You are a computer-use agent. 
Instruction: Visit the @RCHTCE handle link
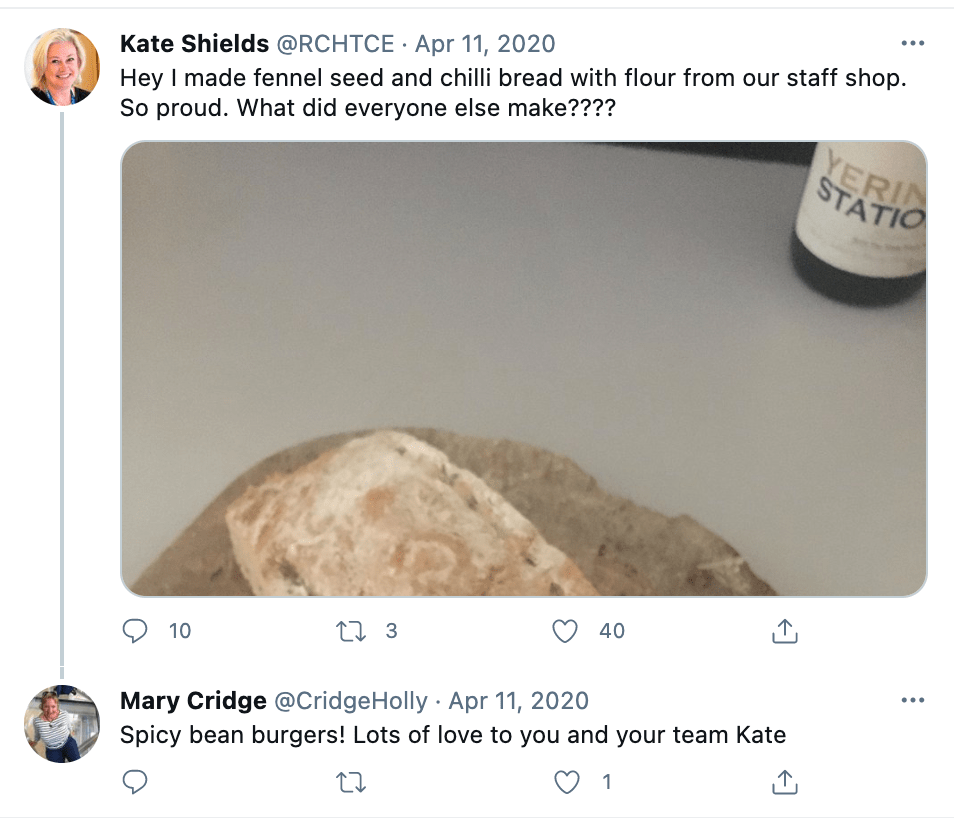(x=334, y=44)
